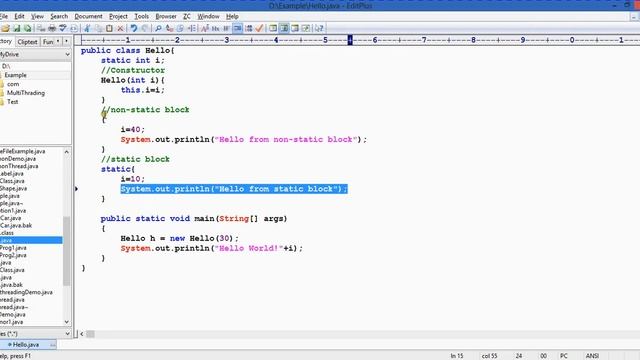The image size is (640, 360).
Task: Open the Project menu
Action: (118, 16)
